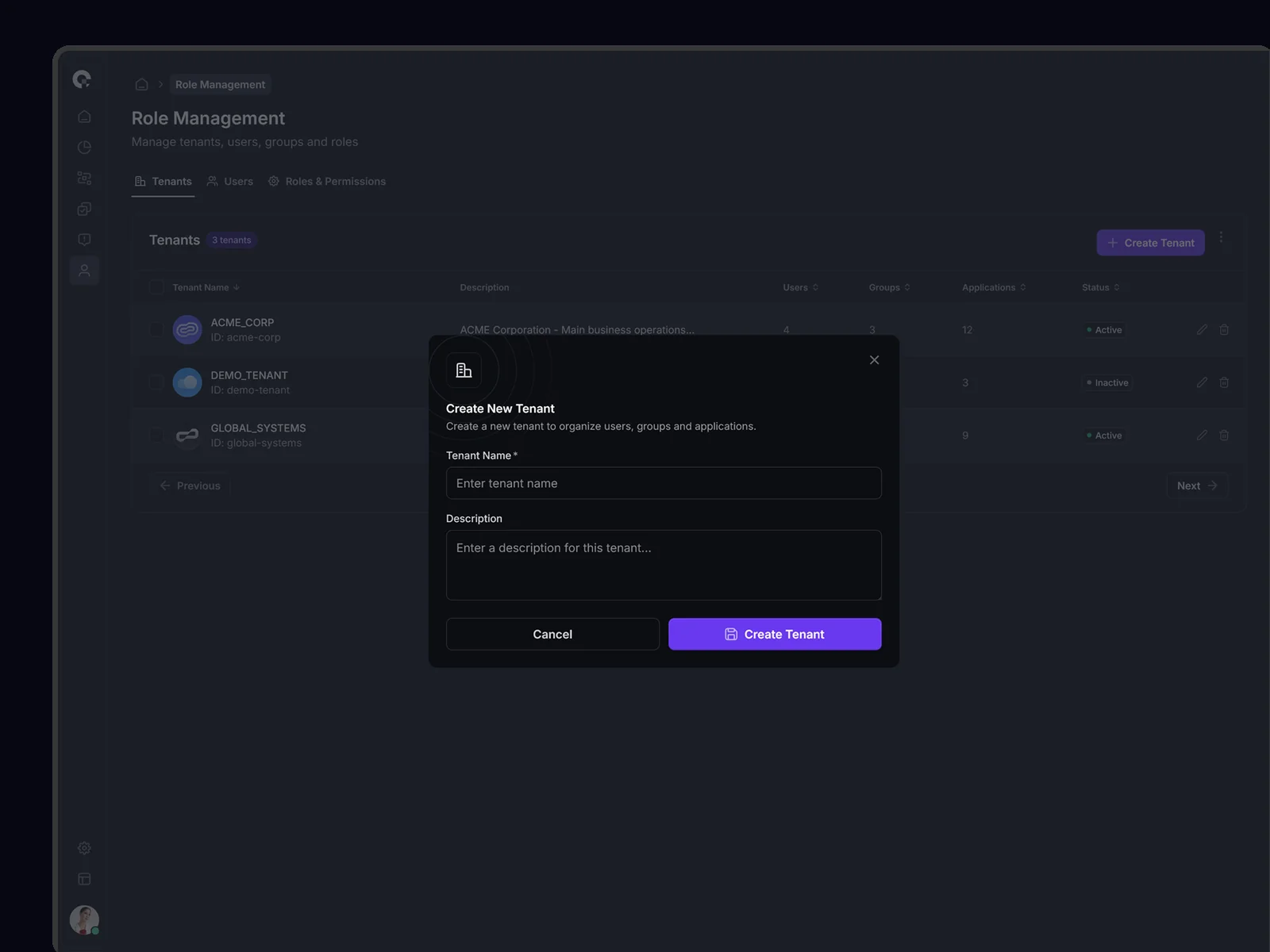Click the purple Create Tenant dialog button
The image size is (1270, 952).
click(x=775, y=634)
